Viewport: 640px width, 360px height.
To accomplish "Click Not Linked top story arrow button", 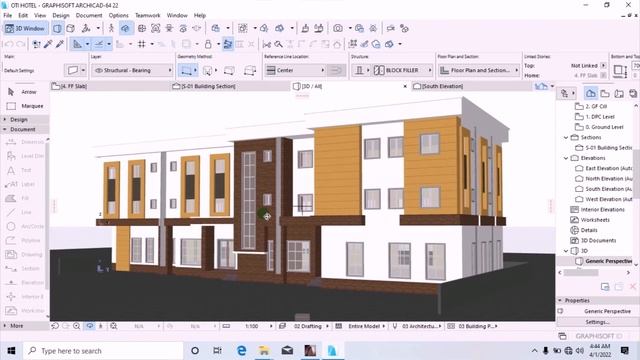I will point(603,65).
